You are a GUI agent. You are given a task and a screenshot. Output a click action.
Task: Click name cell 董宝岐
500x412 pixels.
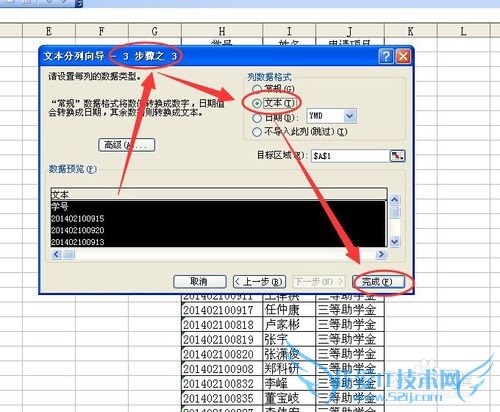pyautogui.click(x=289, y=398)
